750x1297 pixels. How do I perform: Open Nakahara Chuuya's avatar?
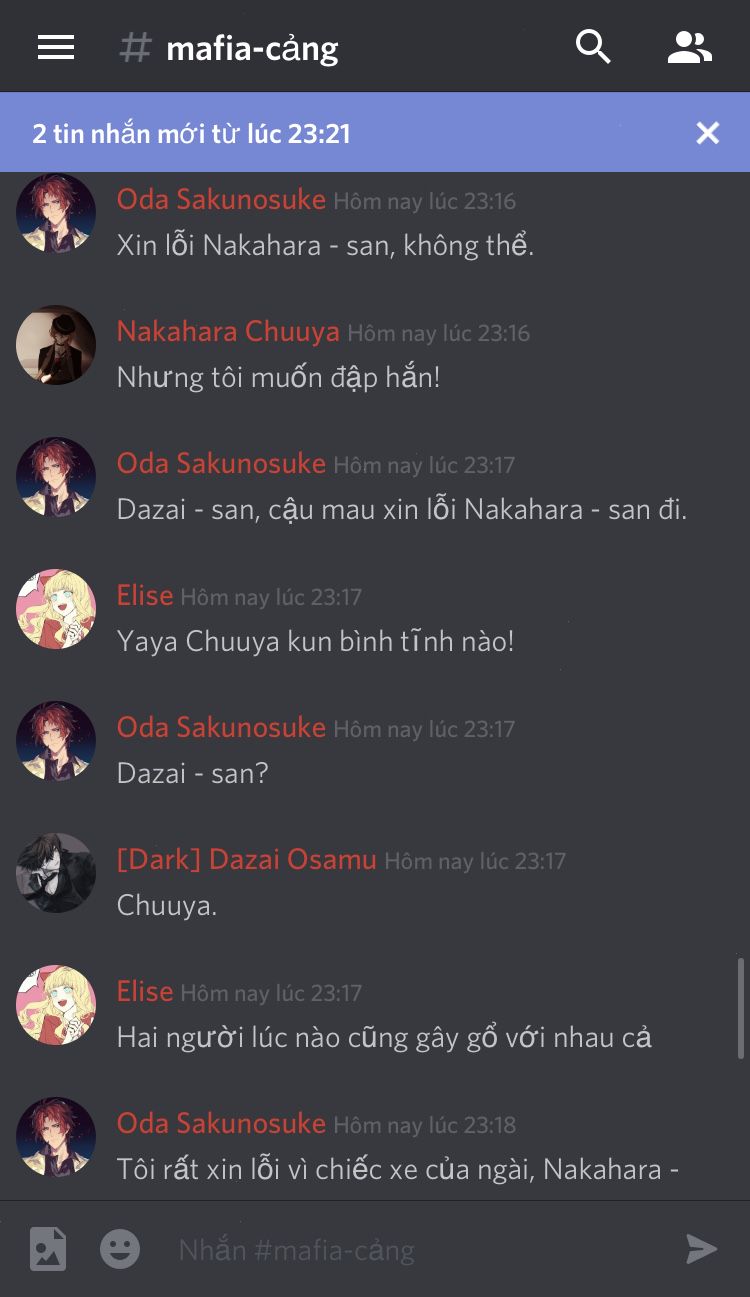click(x=56, y=345)
